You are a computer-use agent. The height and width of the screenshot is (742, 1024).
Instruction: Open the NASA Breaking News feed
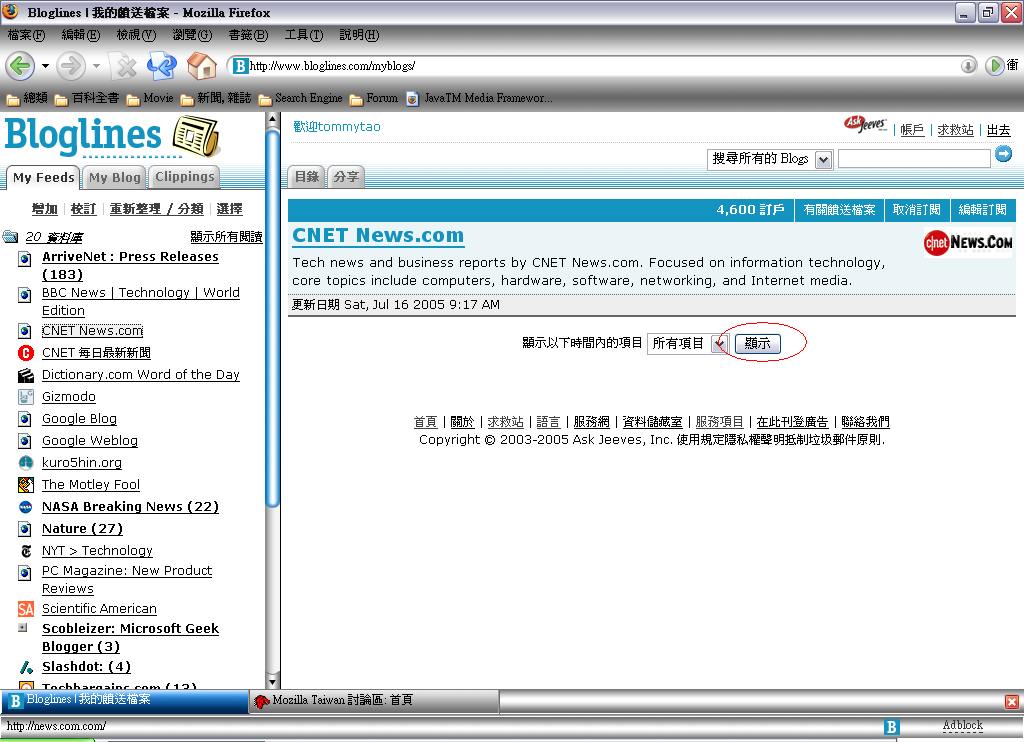pyautogui.click(x=130, y=507)
